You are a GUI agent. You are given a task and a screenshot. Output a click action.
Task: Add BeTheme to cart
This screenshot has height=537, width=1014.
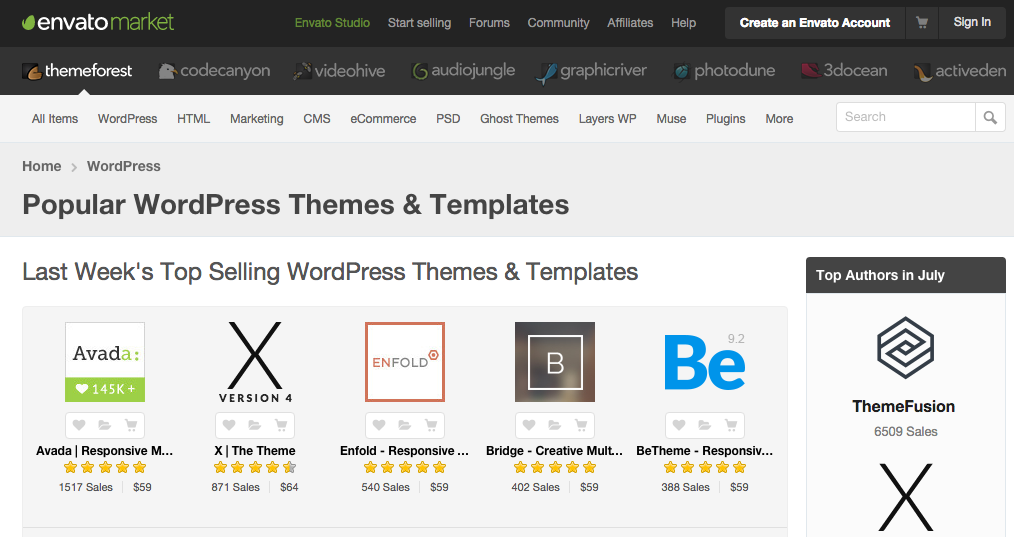(731, 425)
